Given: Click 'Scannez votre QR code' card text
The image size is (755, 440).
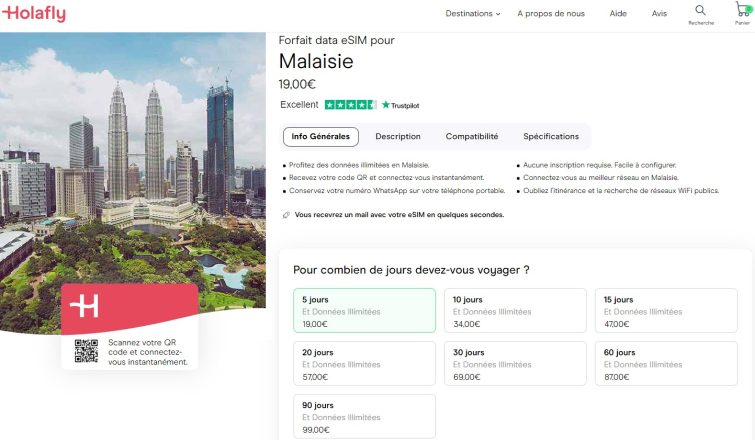Looking at the screenshot, I should click(x=148, y=352).
